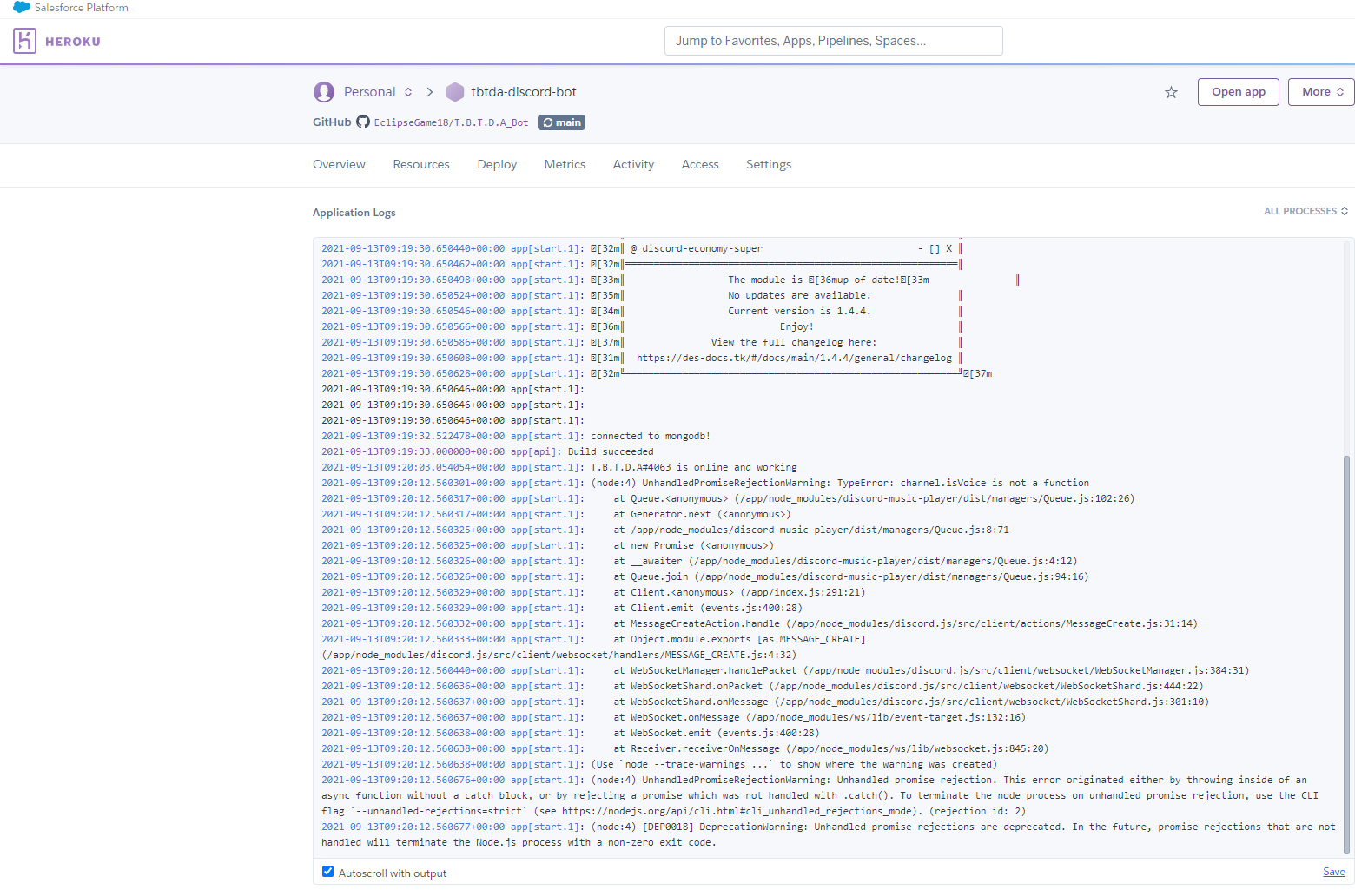Refresh the main branch badge
This screenshot has height=896, width=1355.
561,122
